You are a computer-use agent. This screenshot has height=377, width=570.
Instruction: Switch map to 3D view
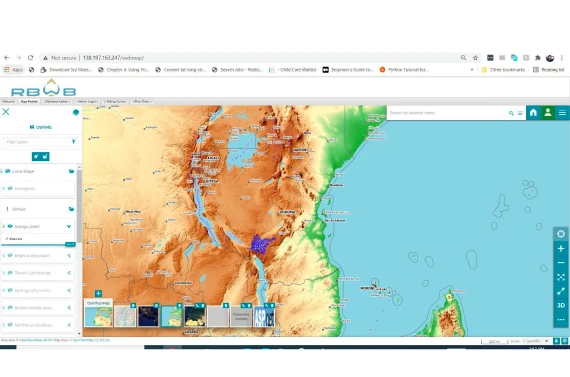point(561,305)
